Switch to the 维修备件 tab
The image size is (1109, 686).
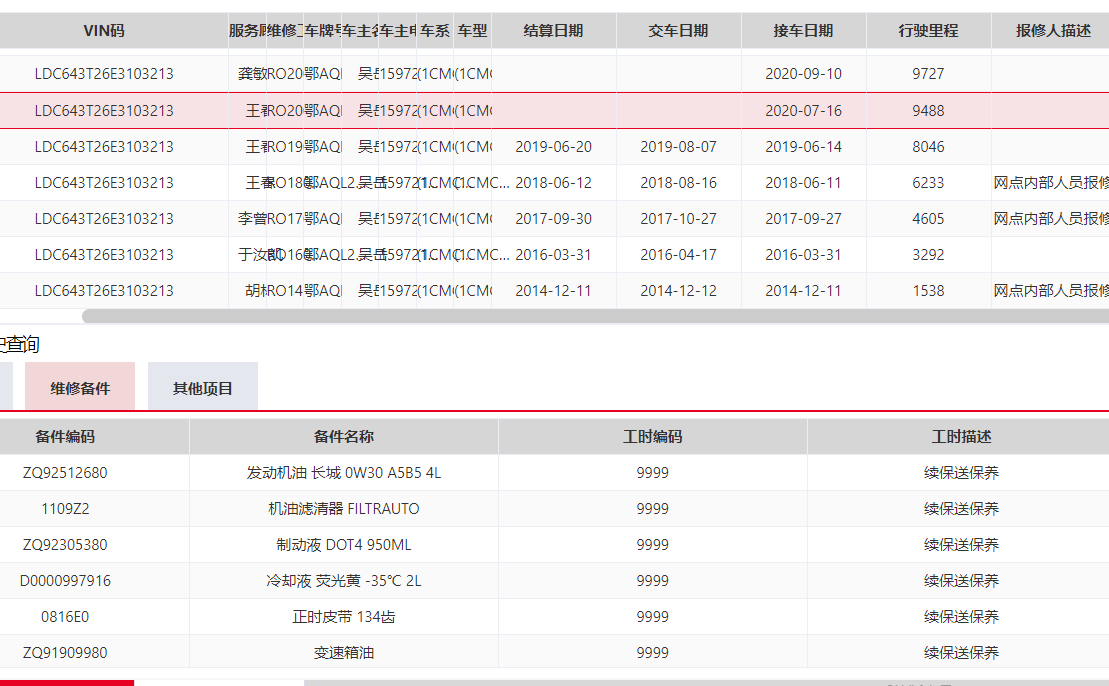80,386
